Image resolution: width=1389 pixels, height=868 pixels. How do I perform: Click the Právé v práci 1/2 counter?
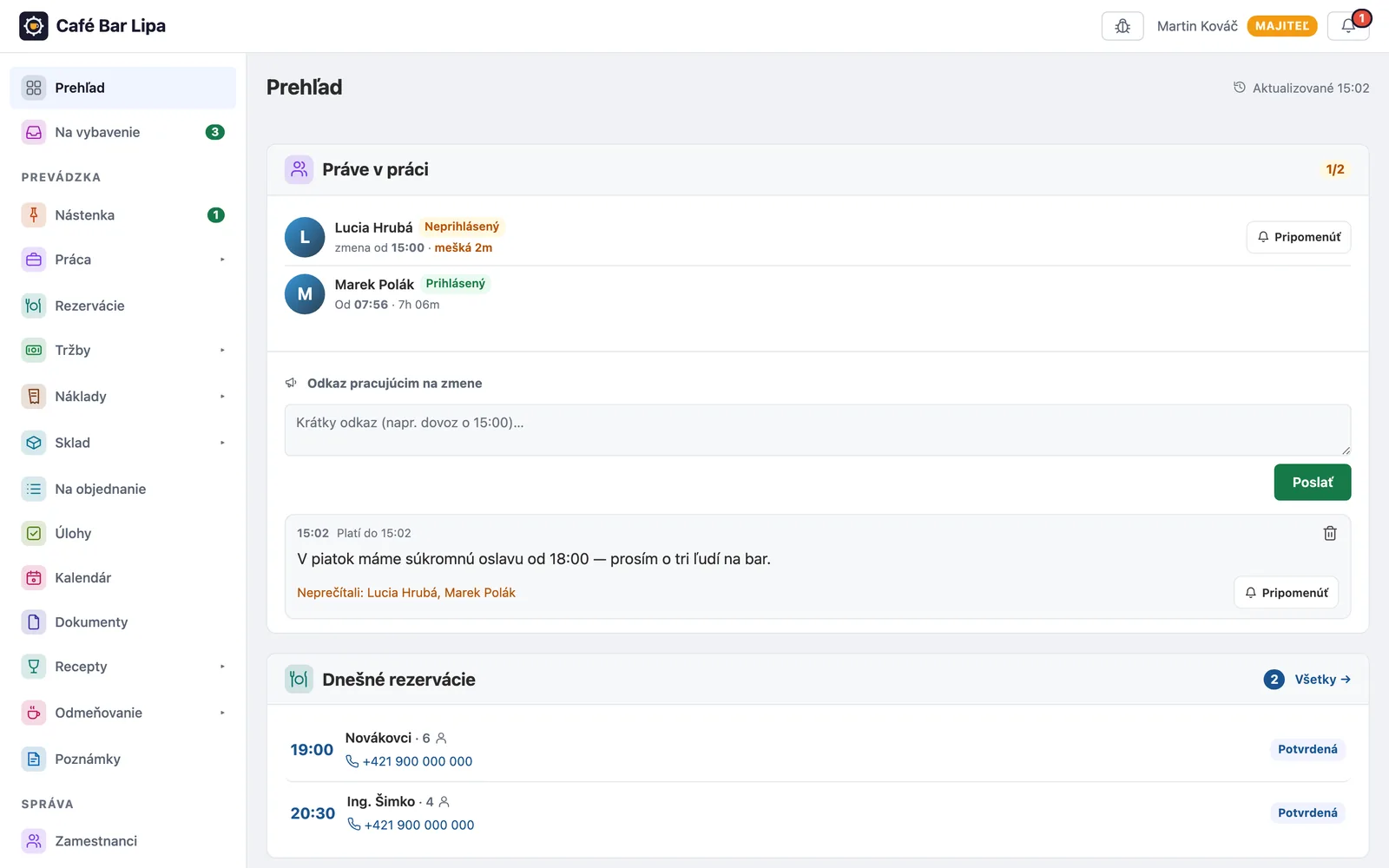click(x=1335, y=169)
